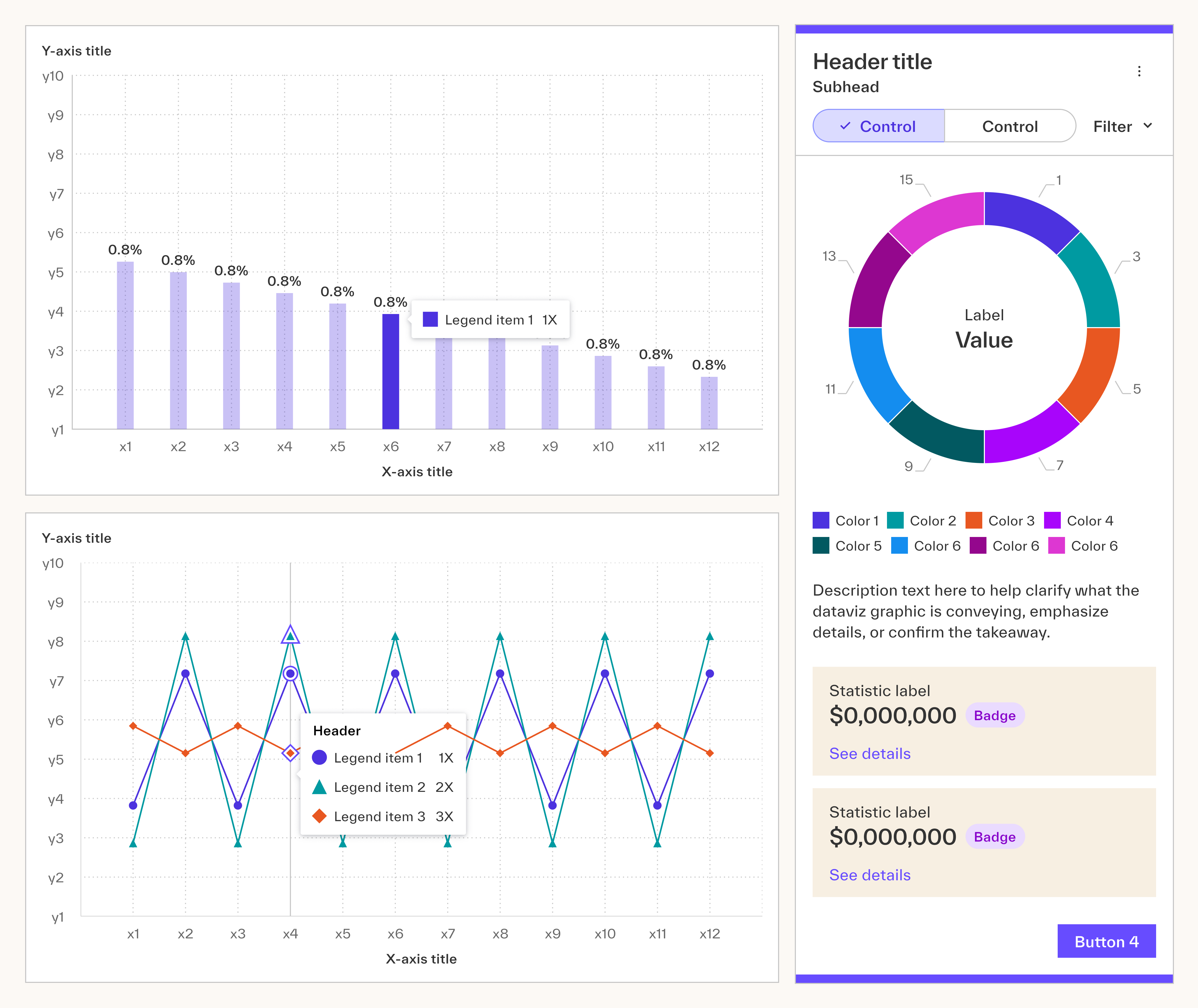
Task: Click the dark teal donut segment labeled 9
Action: 939,437
